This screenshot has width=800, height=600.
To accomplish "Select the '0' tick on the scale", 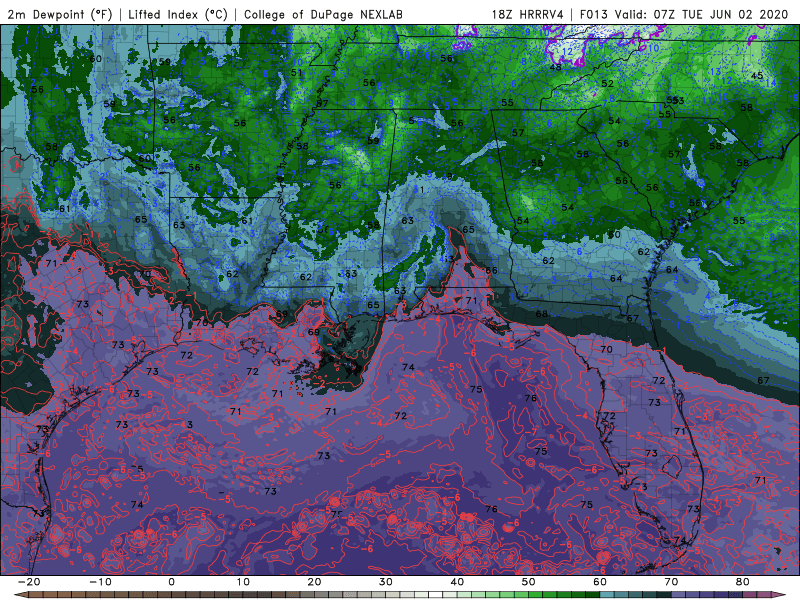I will click(171, 582).
